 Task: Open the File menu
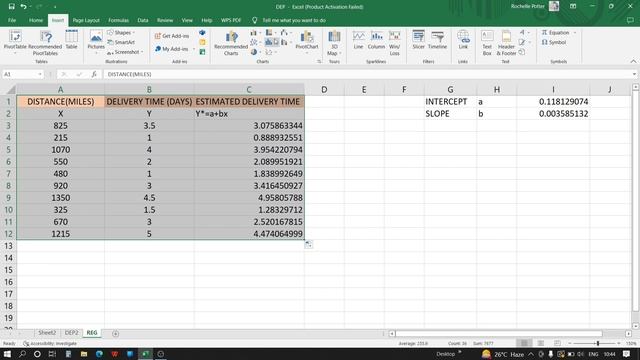[x=12, y=20]
